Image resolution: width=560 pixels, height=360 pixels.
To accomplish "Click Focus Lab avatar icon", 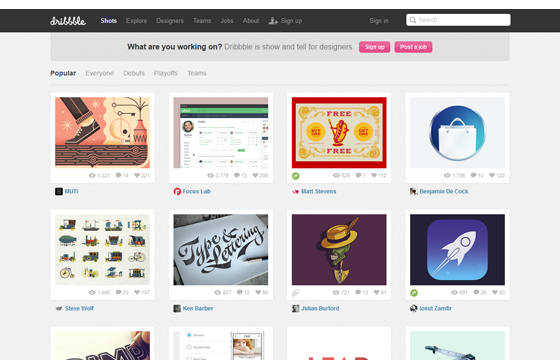I will tap(177, 191).
